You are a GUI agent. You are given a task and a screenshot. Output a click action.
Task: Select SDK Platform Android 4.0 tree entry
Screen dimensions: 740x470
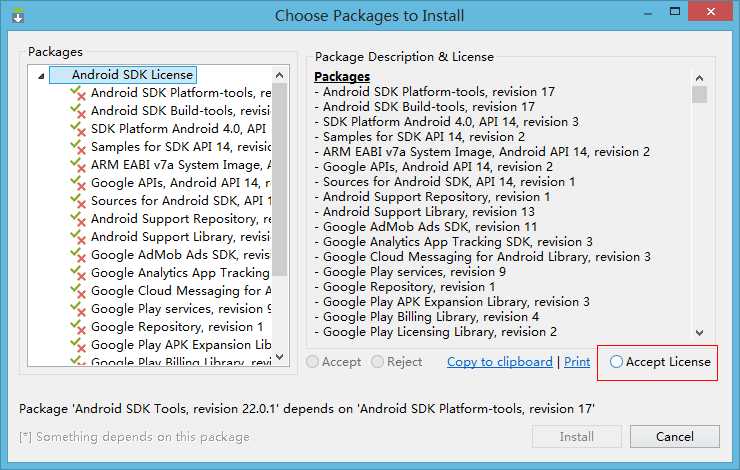click(179, 129)
